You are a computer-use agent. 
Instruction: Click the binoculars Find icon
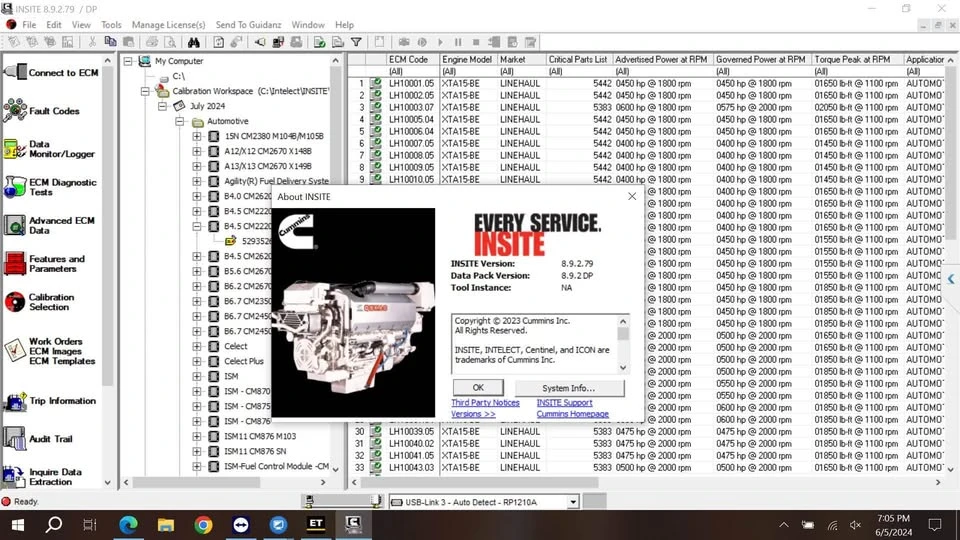(x=193, y=42)
